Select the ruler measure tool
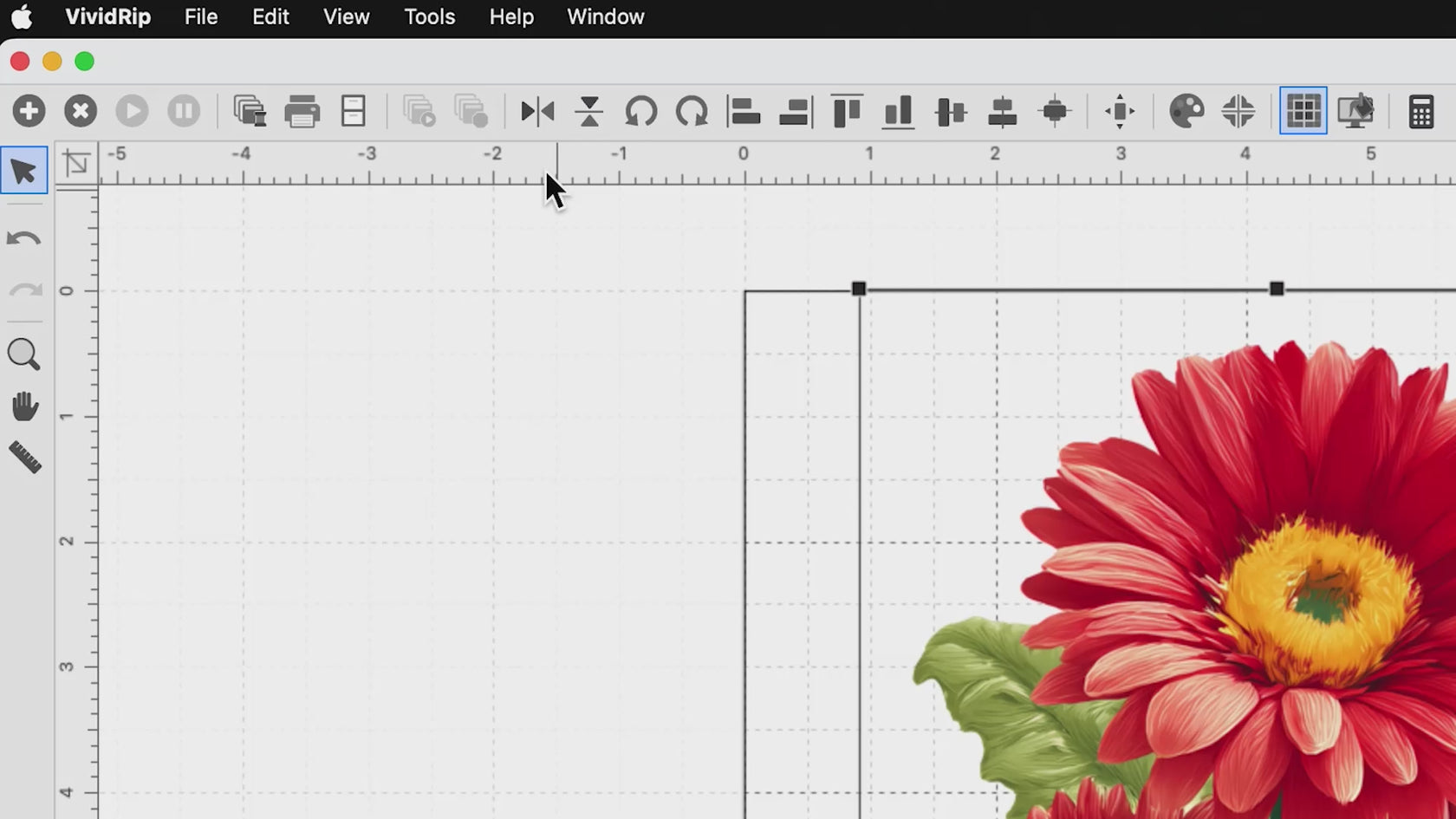This screenshot has width=1456, height=819. pos(24,458)
